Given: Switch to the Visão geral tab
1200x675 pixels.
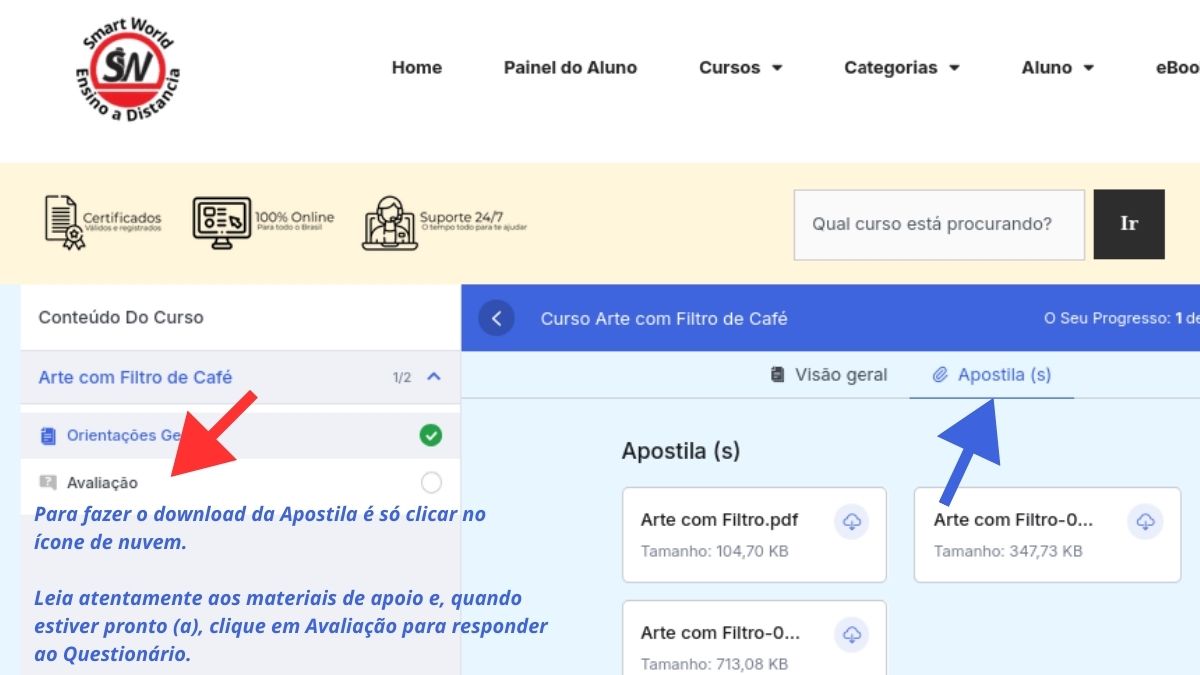Looking at the screenshot, I should pyautogui.click(x=829, y=375).
